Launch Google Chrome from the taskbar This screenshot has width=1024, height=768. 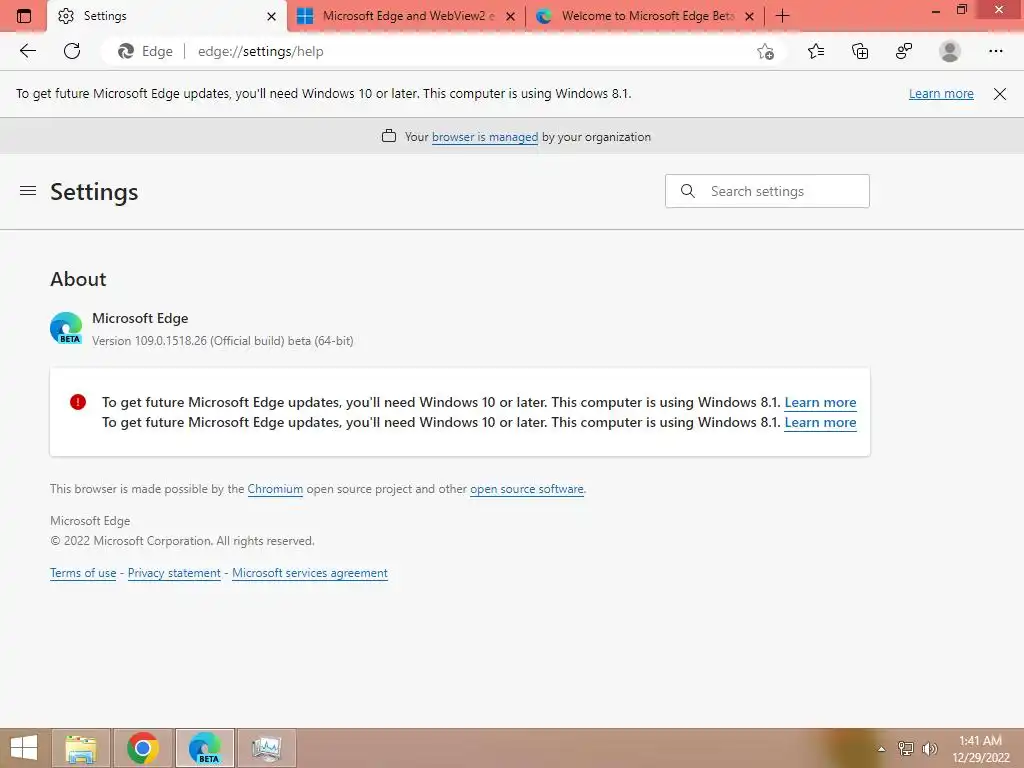[x=143, y=748]
